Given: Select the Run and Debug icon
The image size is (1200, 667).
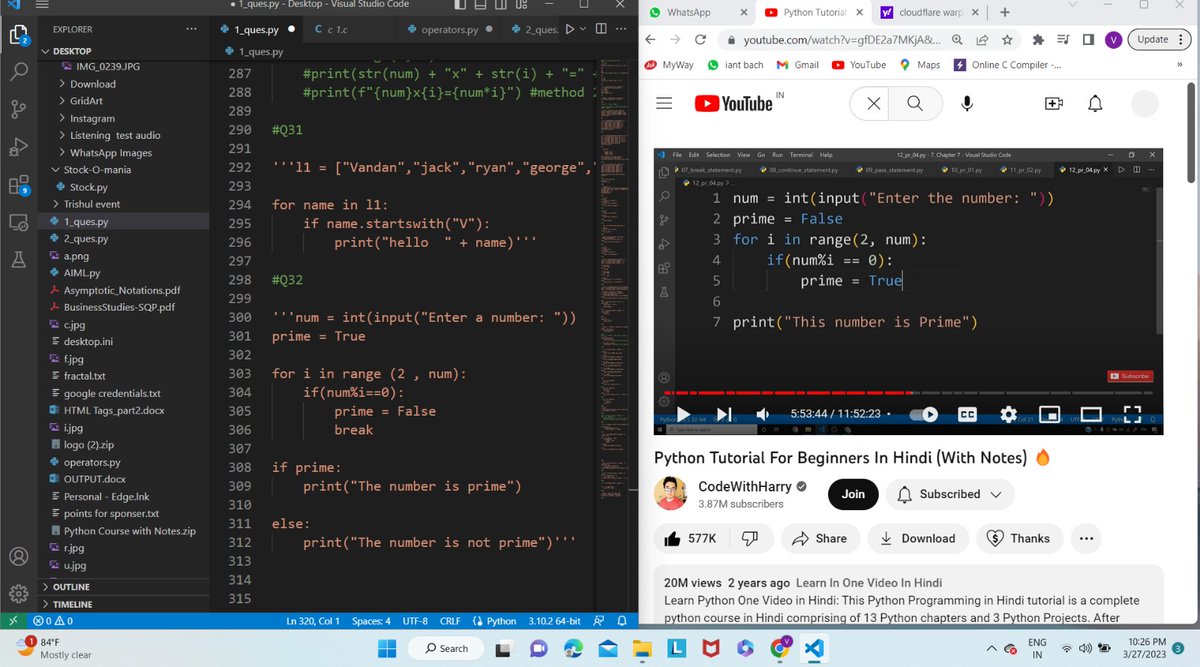Looking at the screenshot, I should coord(18,148).
